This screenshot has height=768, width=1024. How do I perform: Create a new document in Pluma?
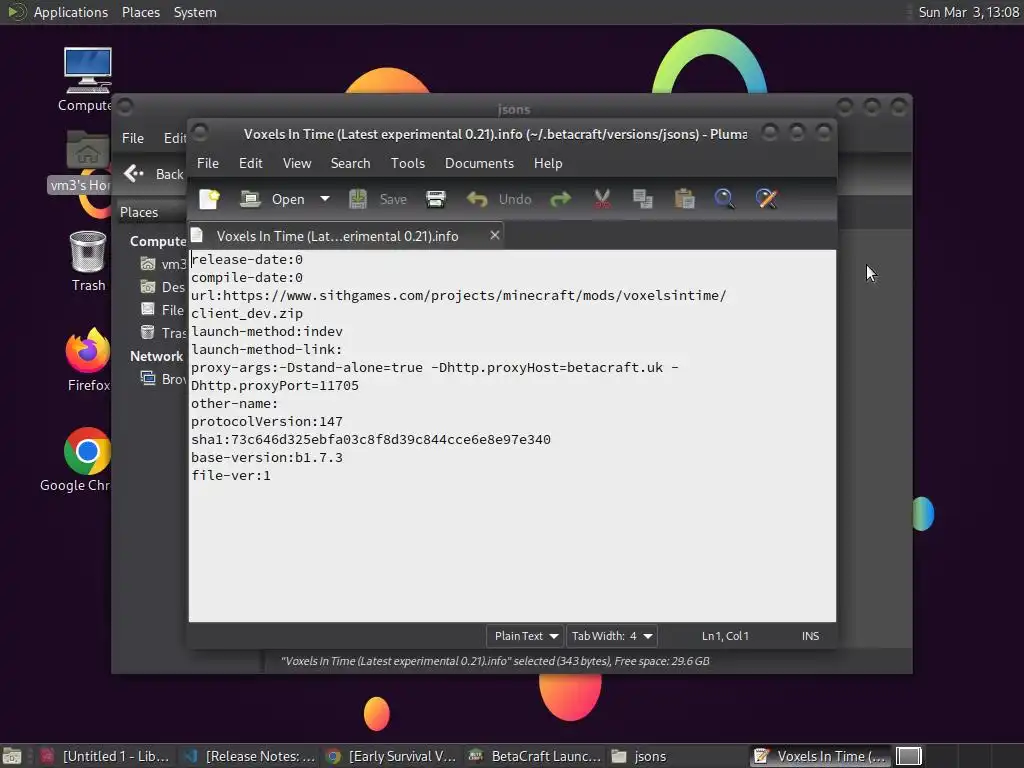(x=209, y=199)
